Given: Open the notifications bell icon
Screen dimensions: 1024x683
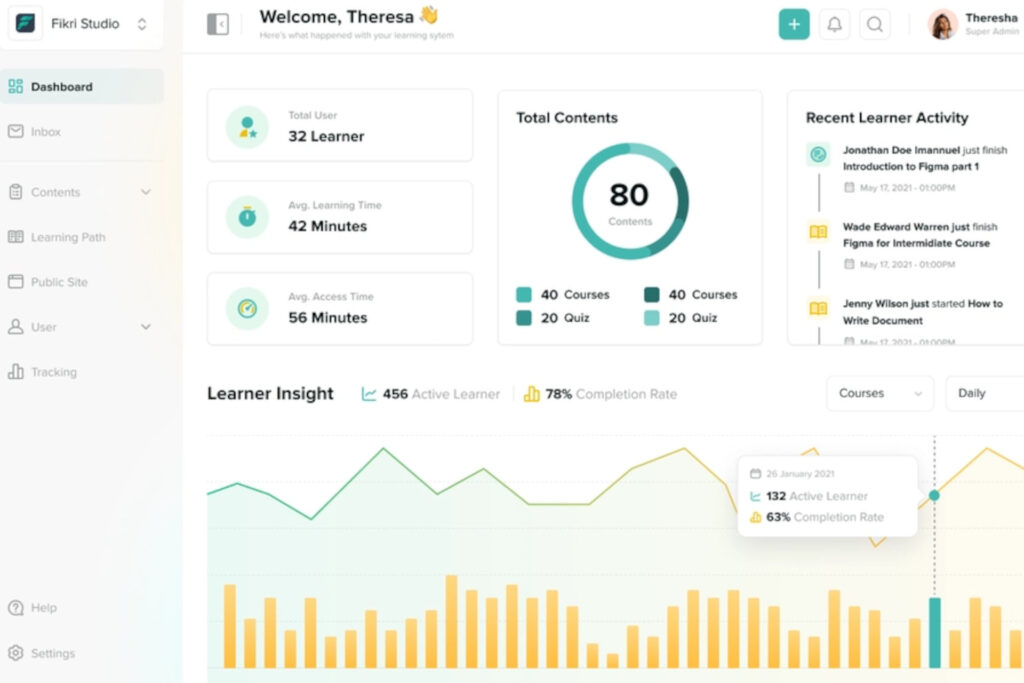Looking at the screenshot, I should [834, 25].
